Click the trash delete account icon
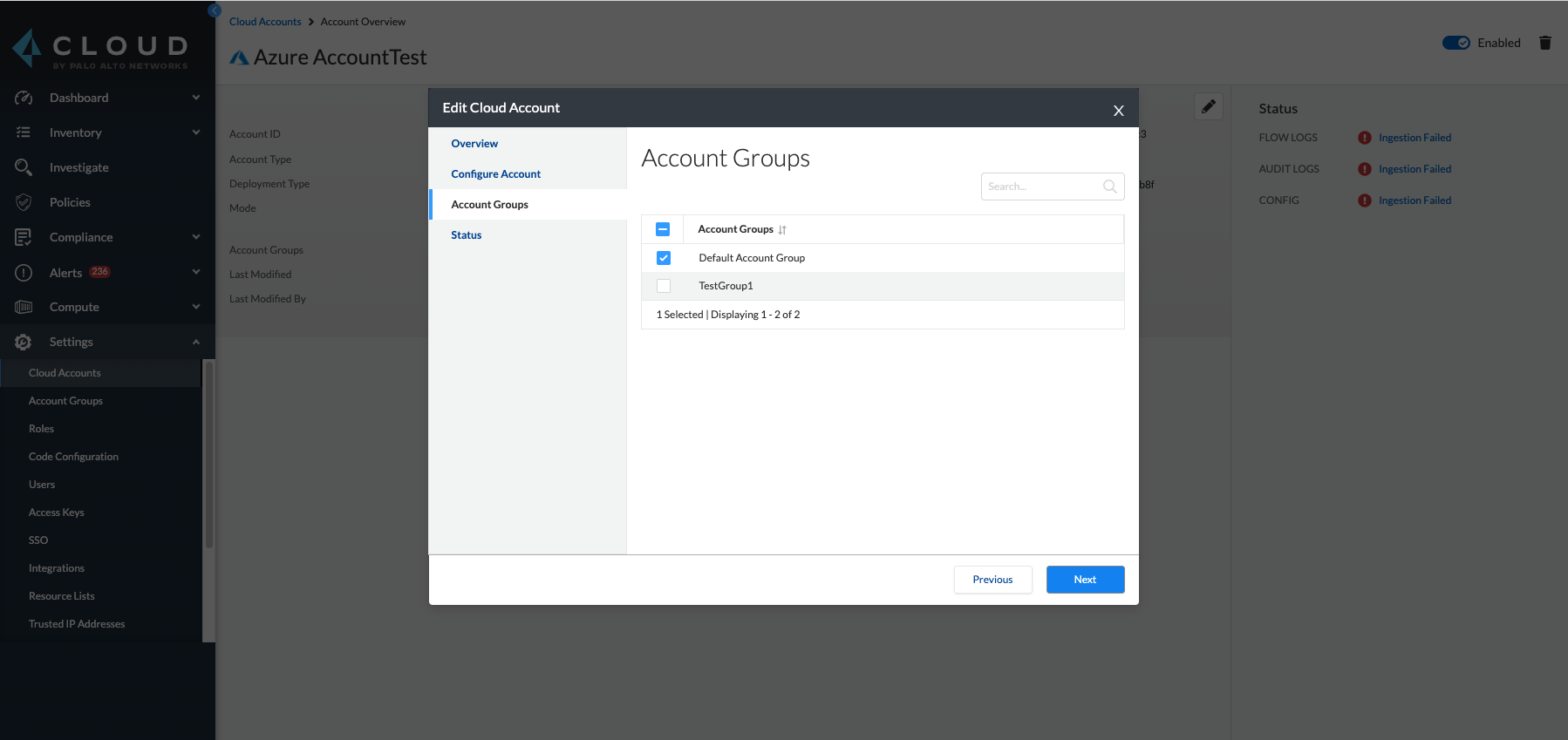 tap(1544, 43)
